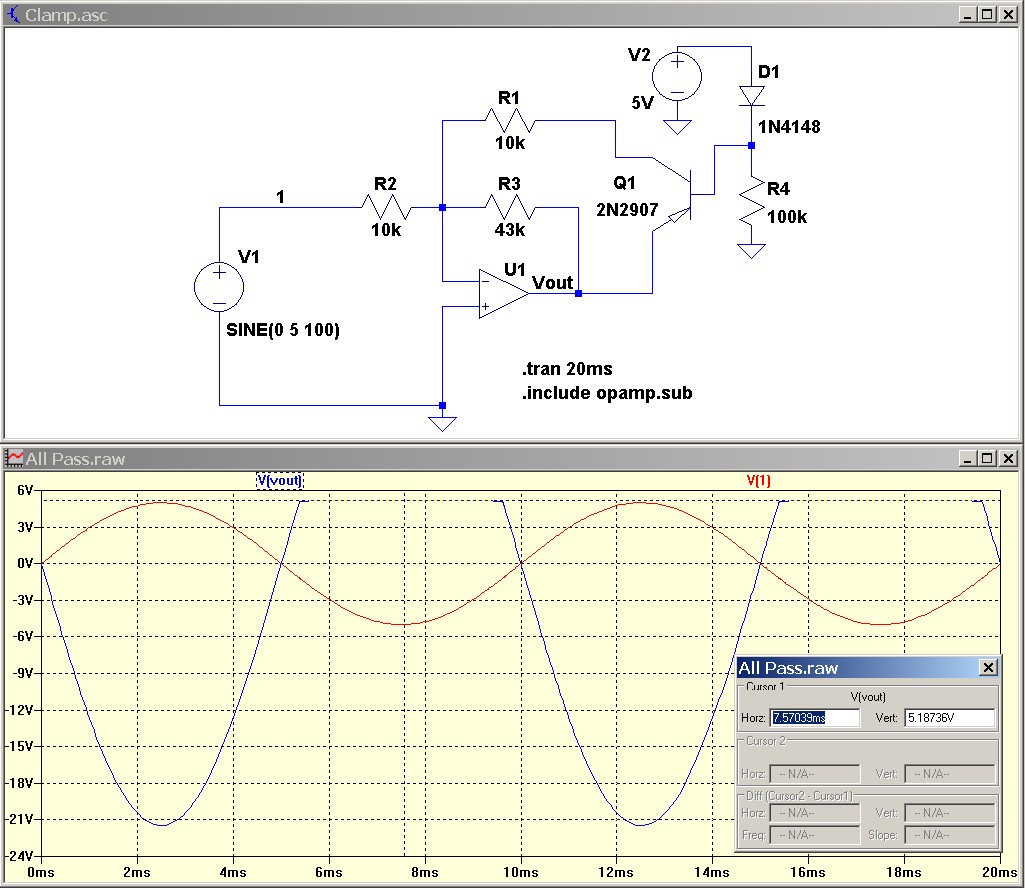Click the 20ms time axis label

click(1000, 872)
